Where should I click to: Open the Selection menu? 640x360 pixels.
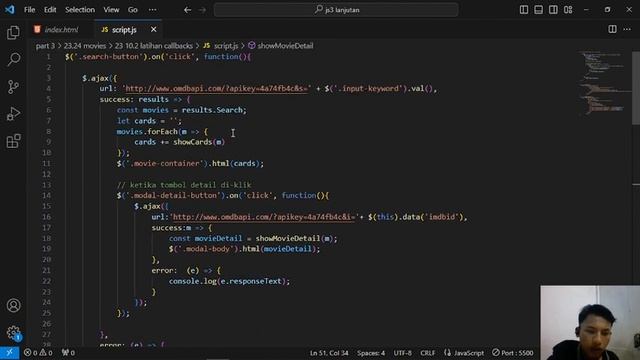pyautogui.click(x=80, y=10)
